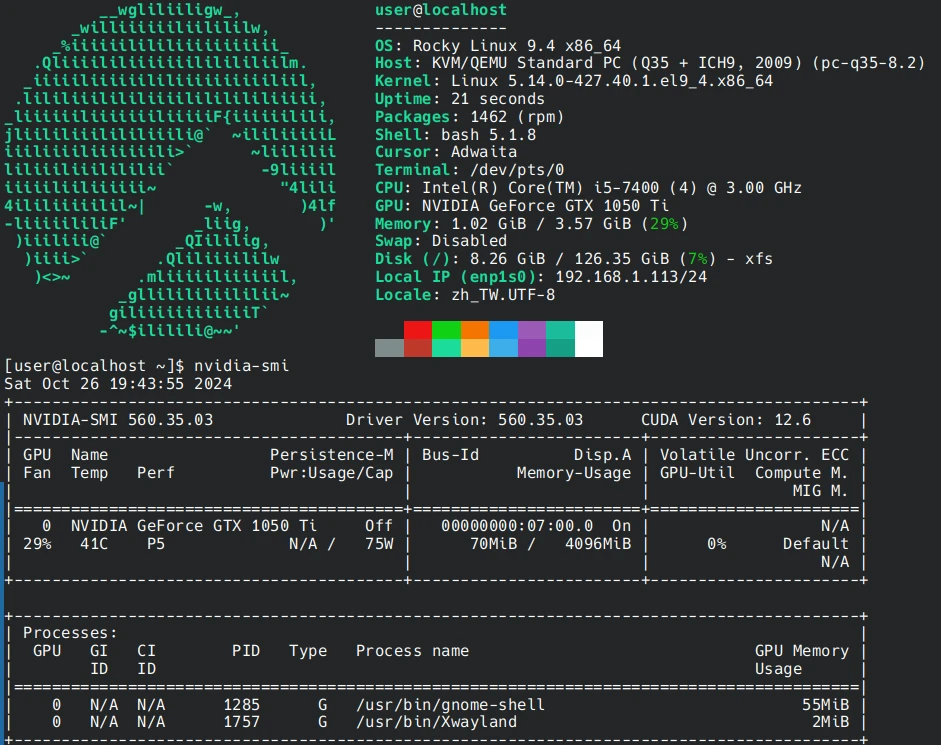Click the Kernel version line
The image size is (941, 745).
[x=573, y=81]
